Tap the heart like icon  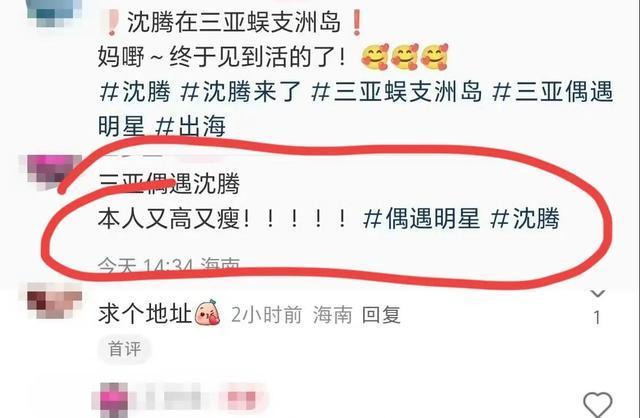598,404
